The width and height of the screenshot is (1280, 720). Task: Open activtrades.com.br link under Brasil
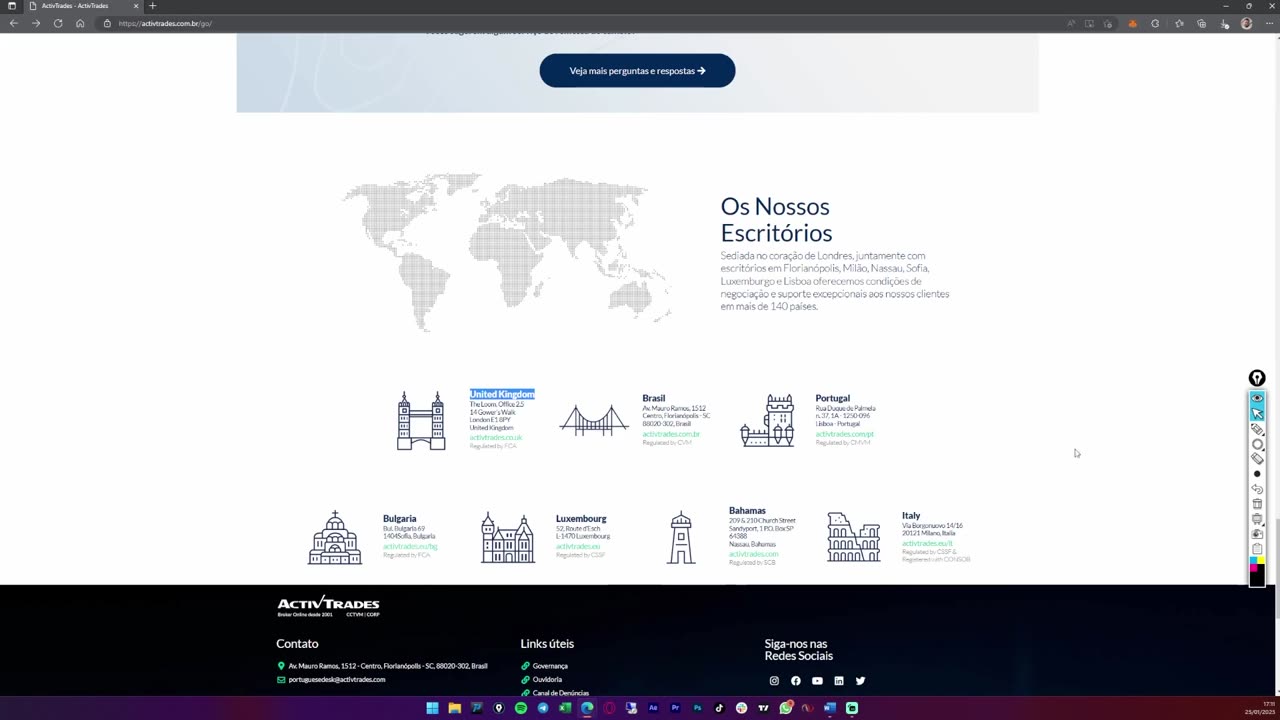(671, 434)
